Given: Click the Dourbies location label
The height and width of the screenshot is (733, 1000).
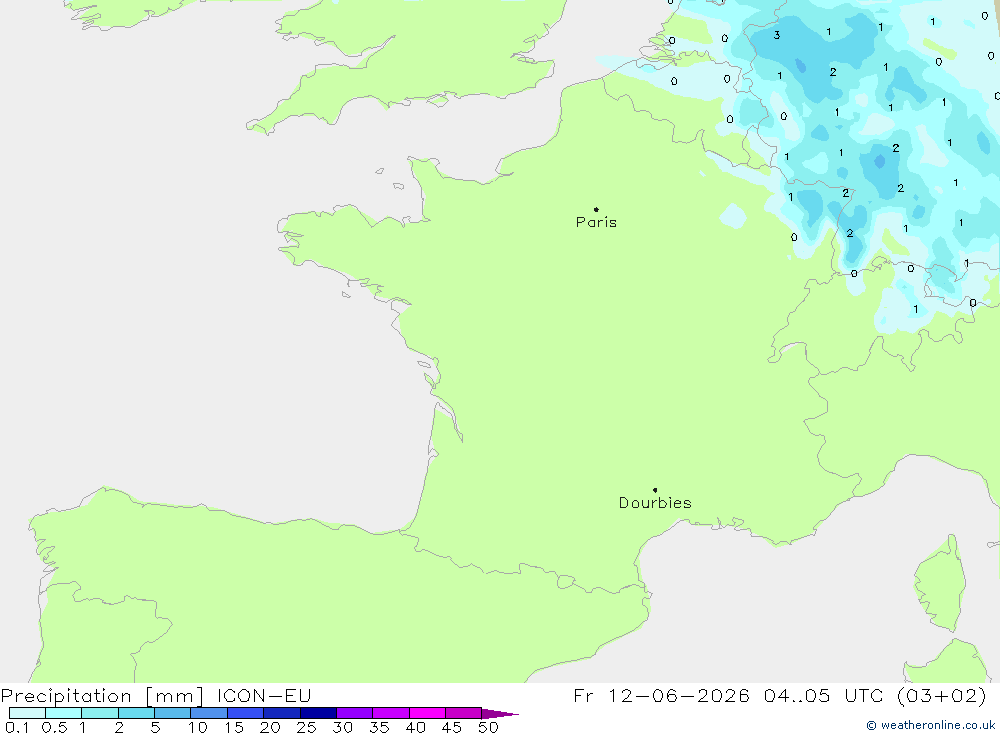Looking at the screenshot, I should [655, 503].
